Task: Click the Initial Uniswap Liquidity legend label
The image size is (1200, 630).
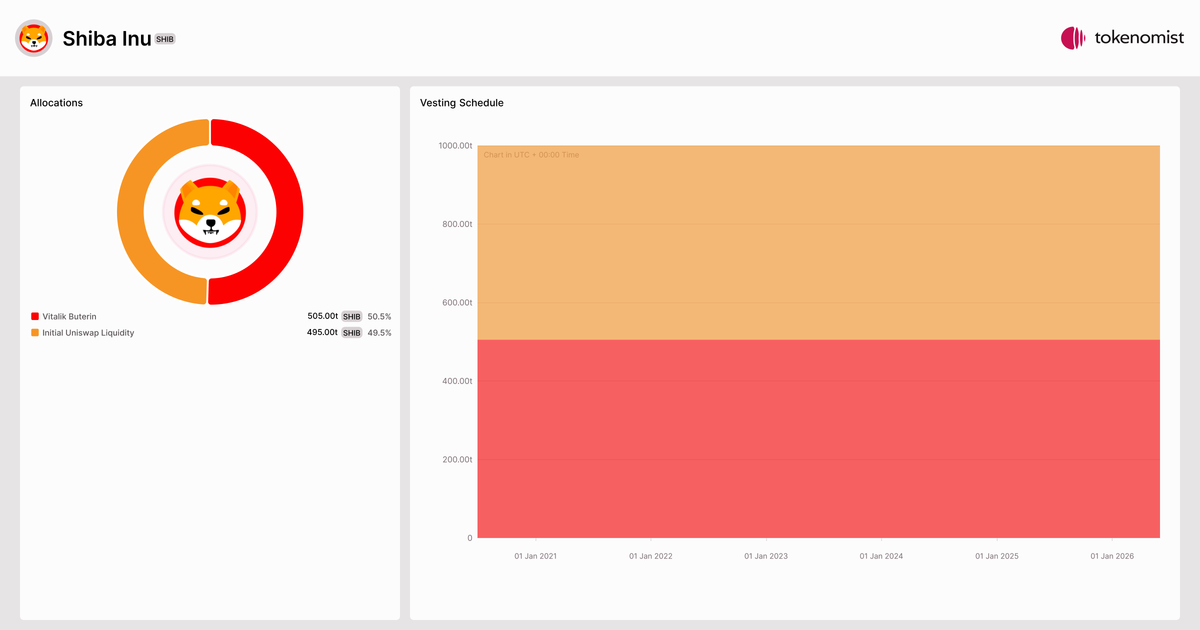Action: click(88, 333)
